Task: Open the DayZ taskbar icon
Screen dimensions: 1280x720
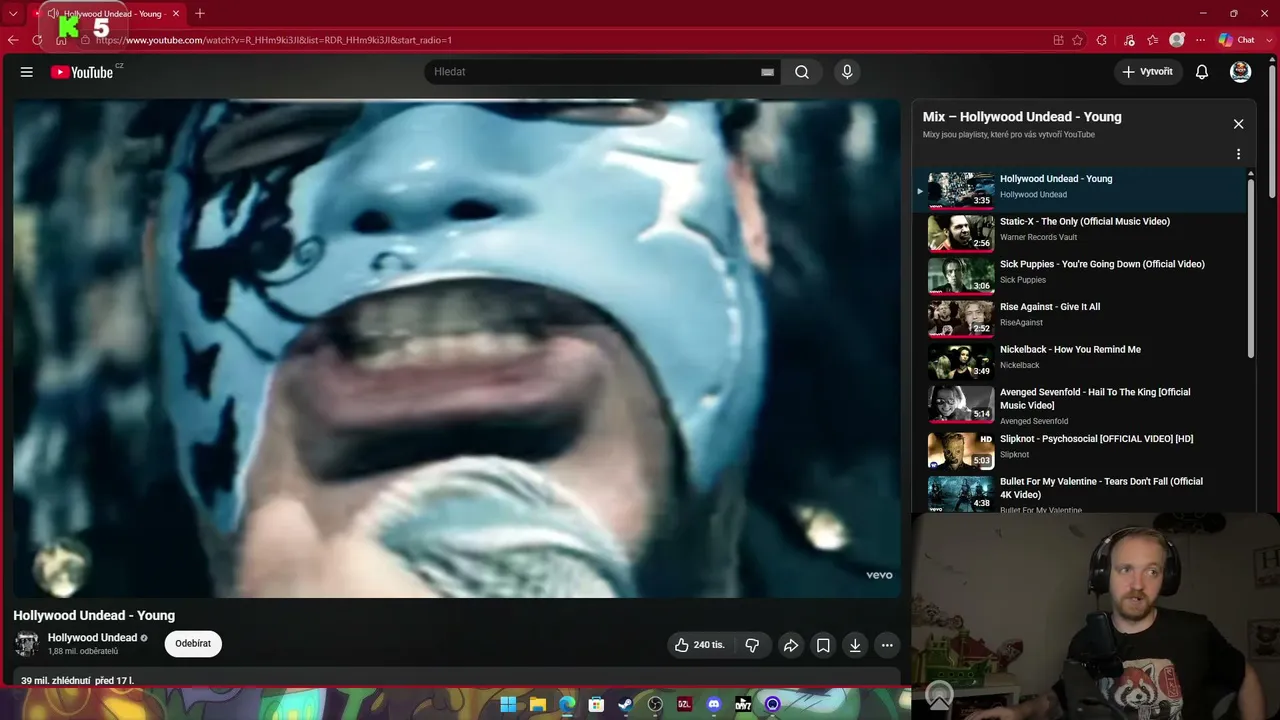Action: click(x=684, y=705)
